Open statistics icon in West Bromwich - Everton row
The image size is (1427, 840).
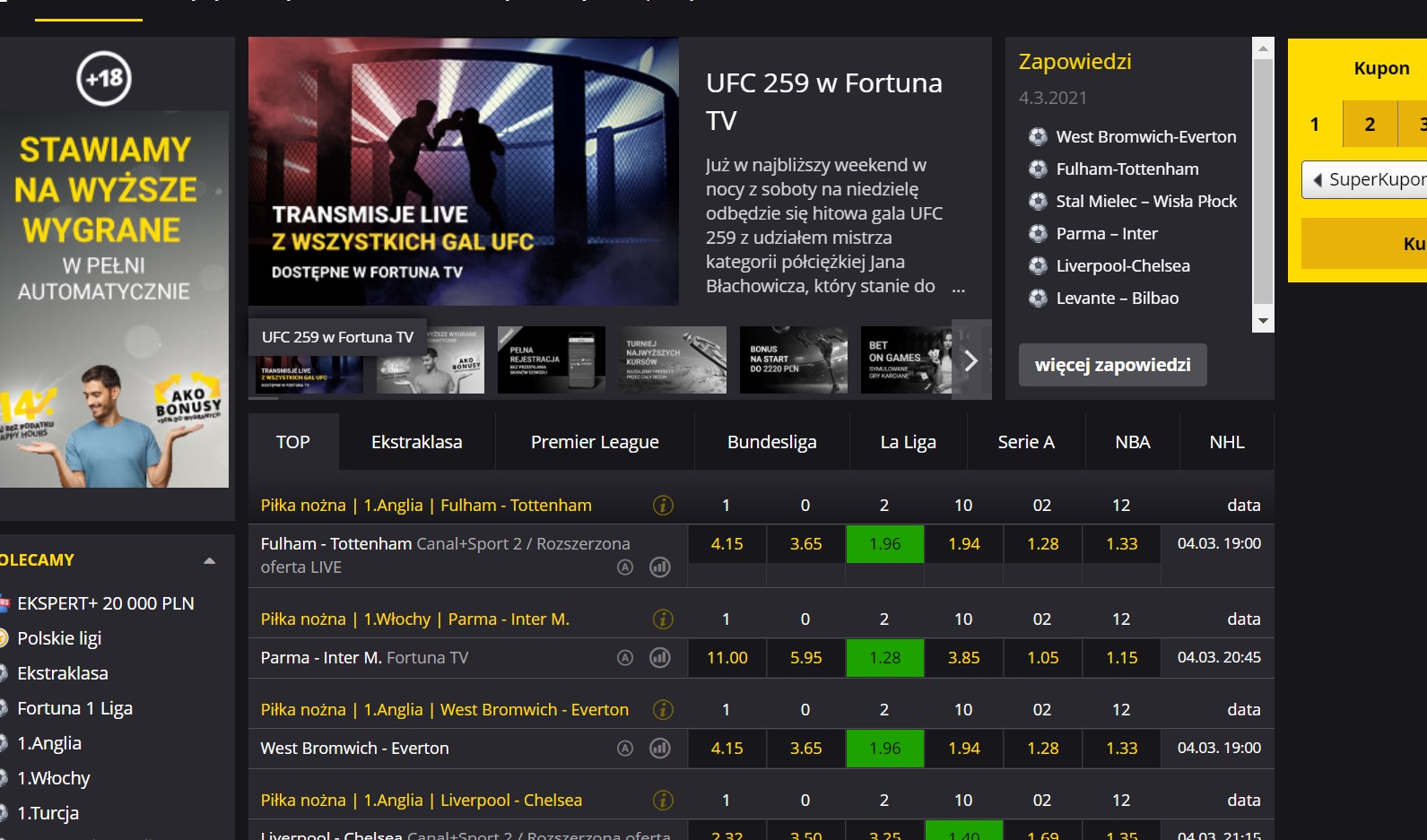click(660, 748)
